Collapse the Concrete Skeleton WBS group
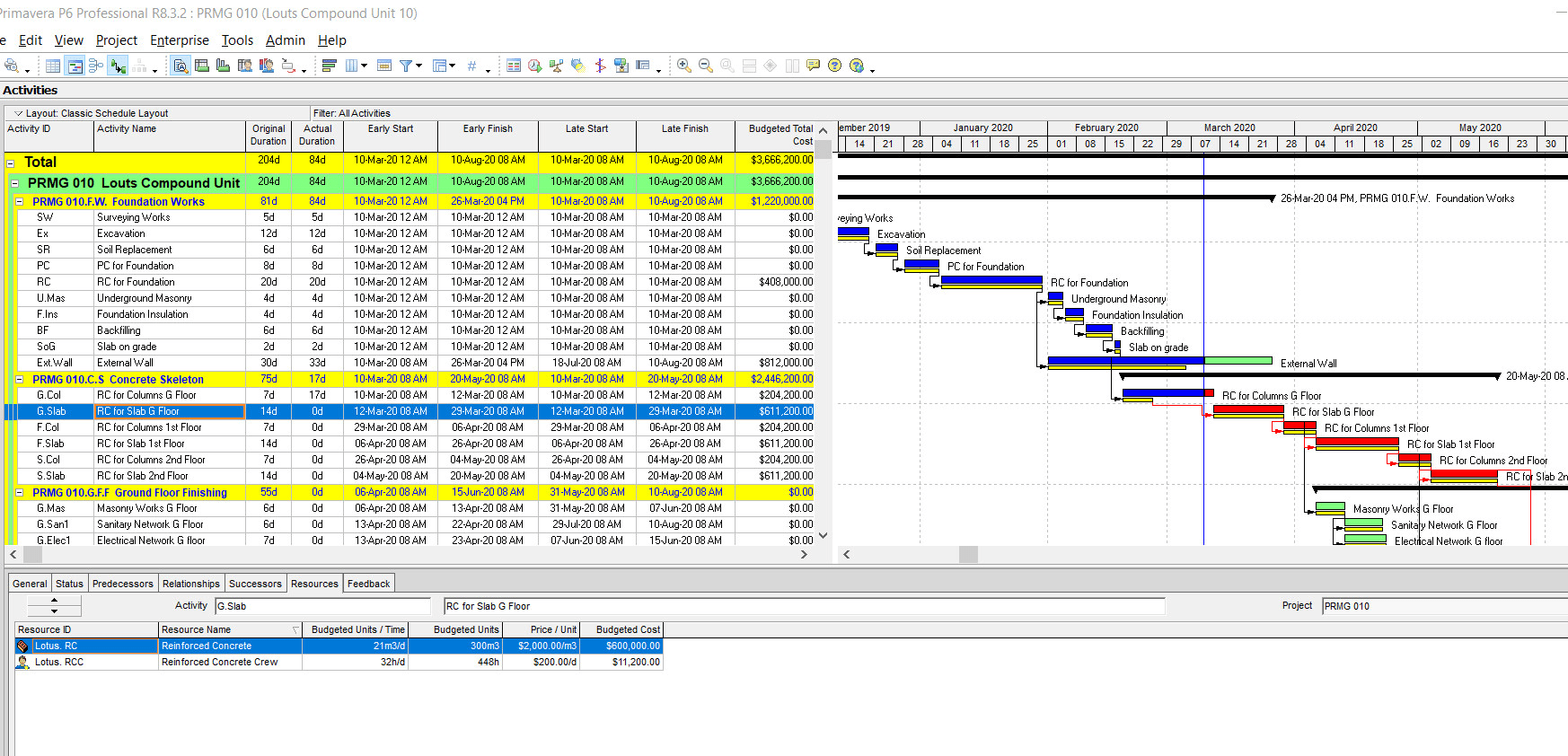The image size is (1568, 756). coord(20,380)
